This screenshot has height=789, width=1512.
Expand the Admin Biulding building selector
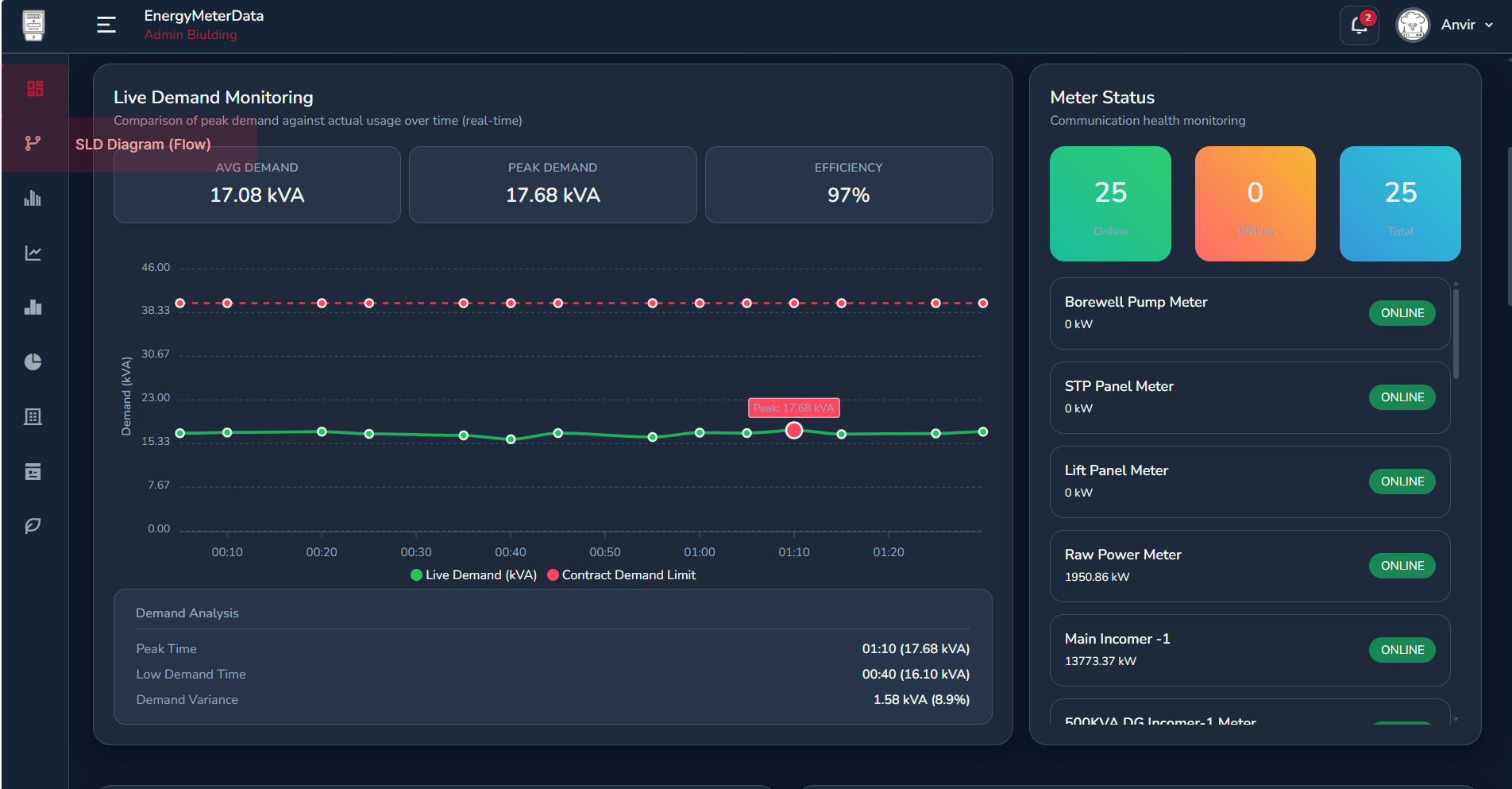tap(191, 34)
